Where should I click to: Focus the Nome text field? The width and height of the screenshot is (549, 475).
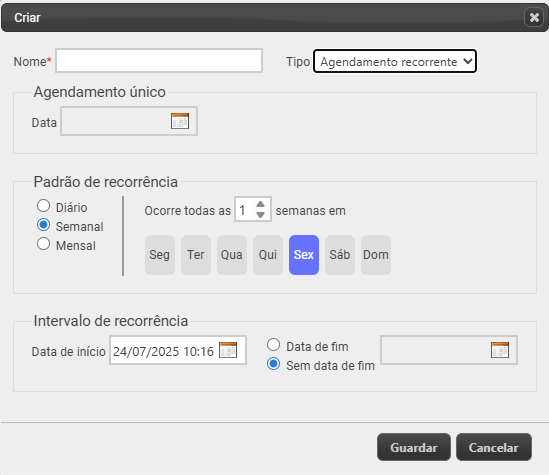pos(159,61)
